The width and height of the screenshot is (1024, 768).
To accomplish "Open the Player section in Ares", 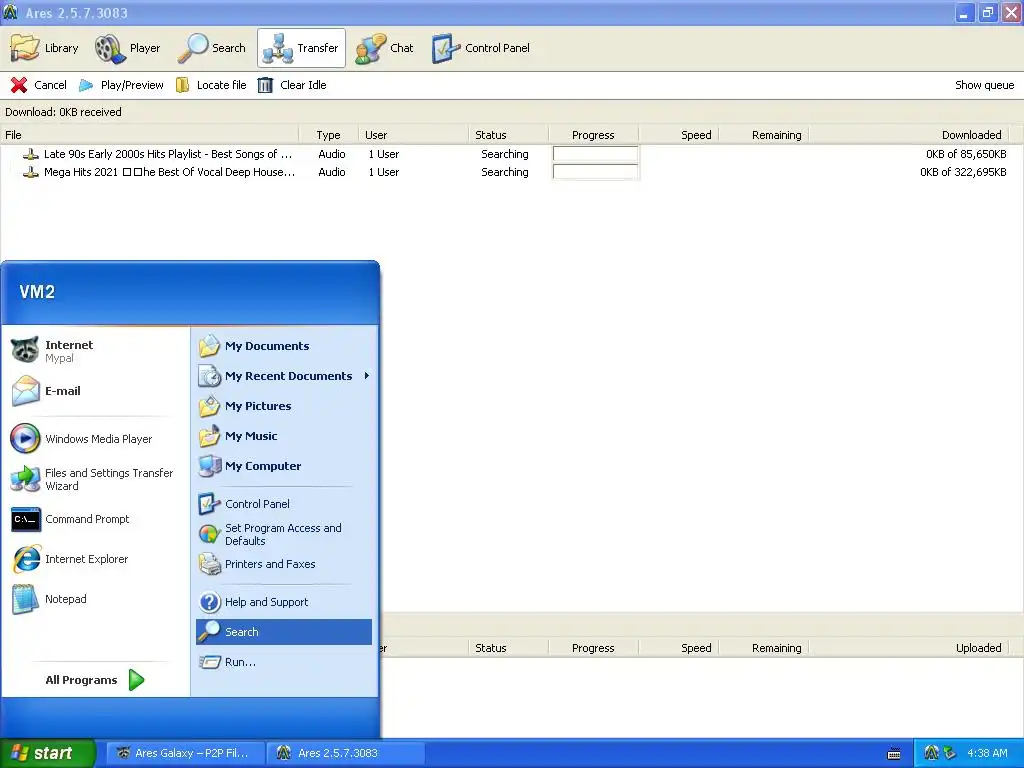I will 127,48.
